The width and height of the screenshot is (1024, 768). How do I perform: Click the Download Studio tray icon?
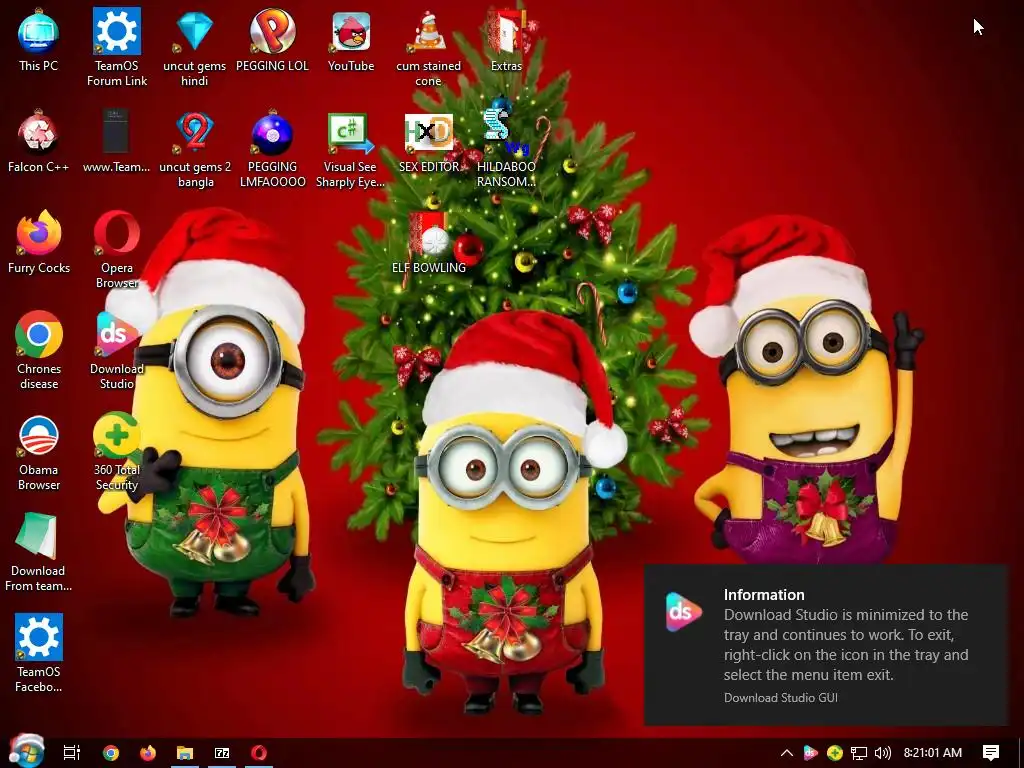tap(810, 753)
